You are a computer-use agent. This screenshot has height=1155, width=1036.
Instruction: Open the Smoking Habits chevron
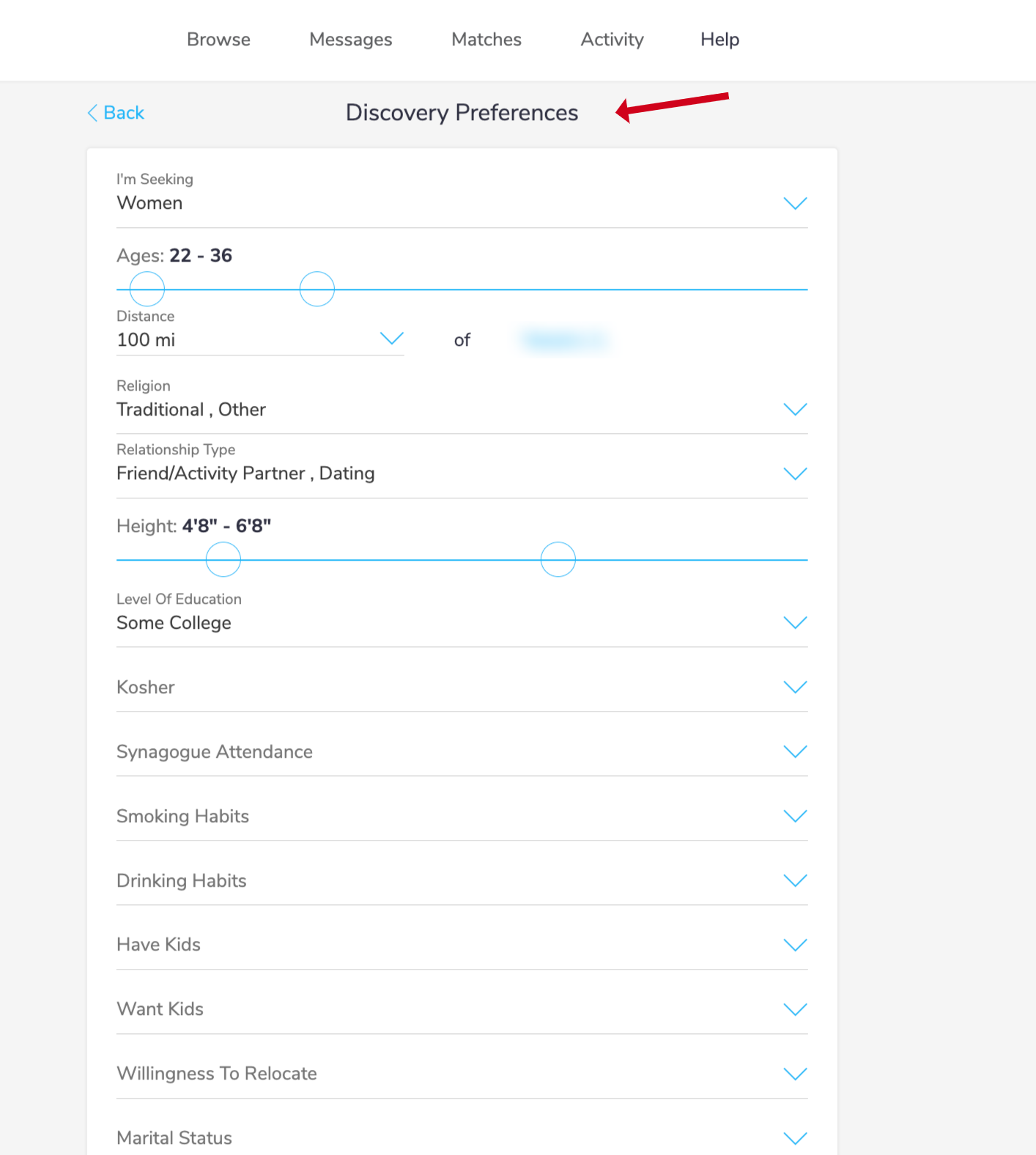click(x=795, y=816)
